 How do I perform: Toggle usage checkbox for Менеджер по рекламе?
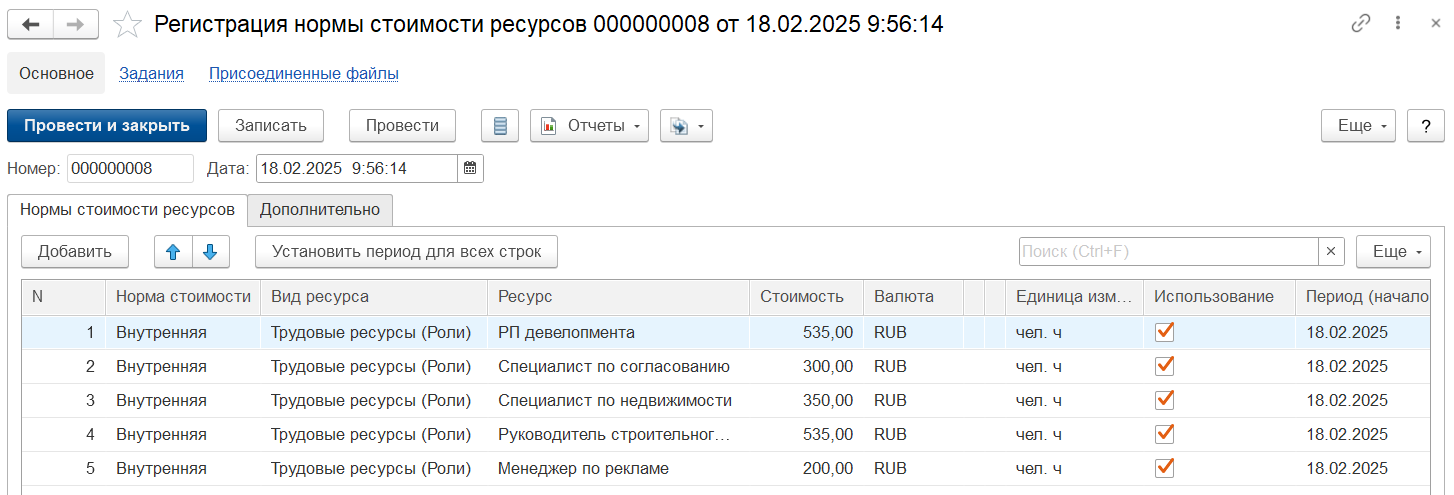coord(1164,468)
